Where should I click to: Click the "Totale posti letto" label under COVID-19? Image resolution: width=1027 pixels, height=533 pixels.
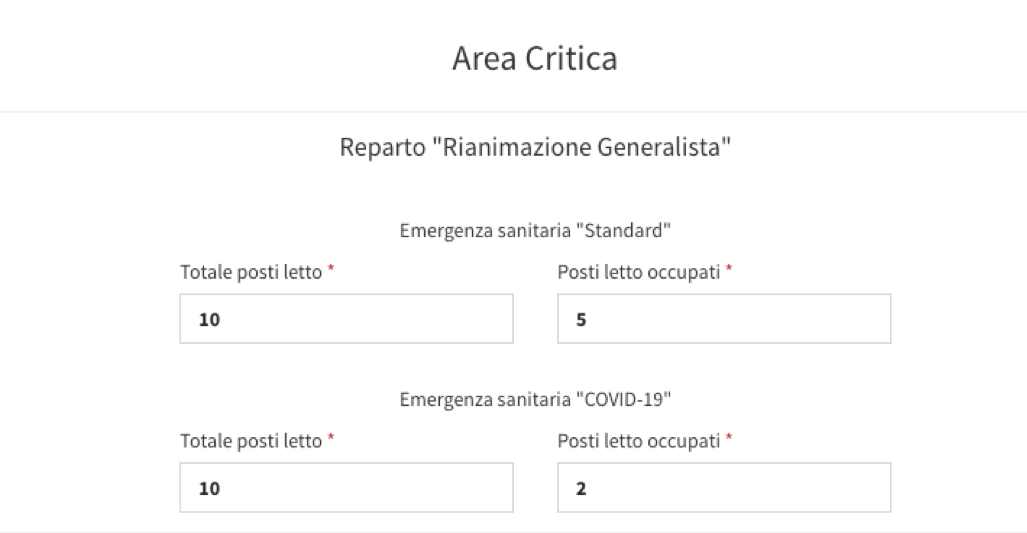click(251, 441)
